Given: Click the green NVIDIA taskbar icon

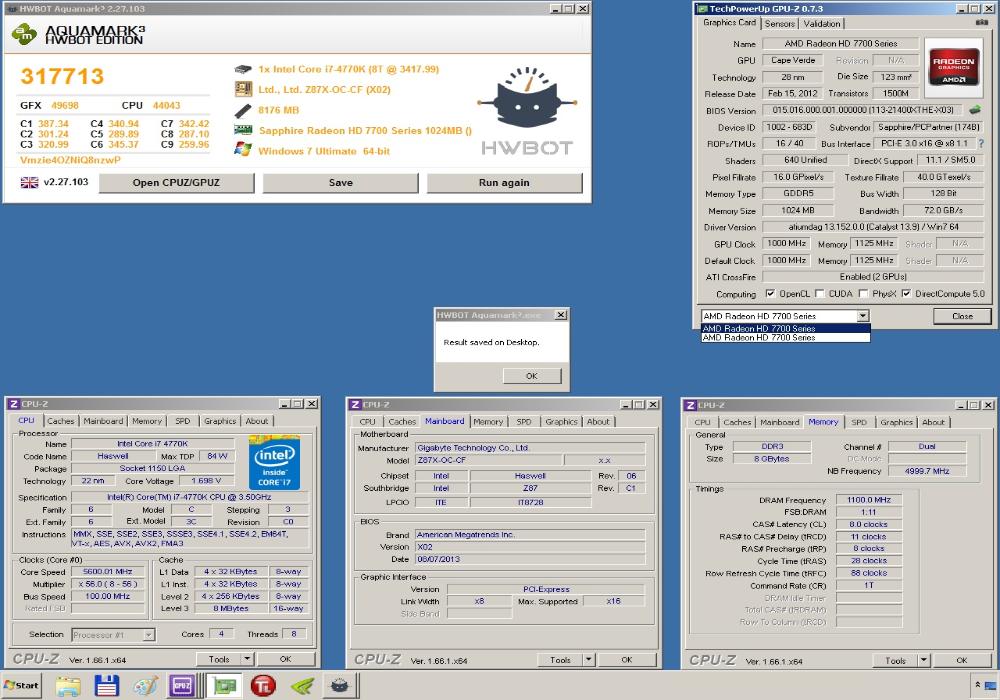Looking at the screenshot, I should click(302, 686).
